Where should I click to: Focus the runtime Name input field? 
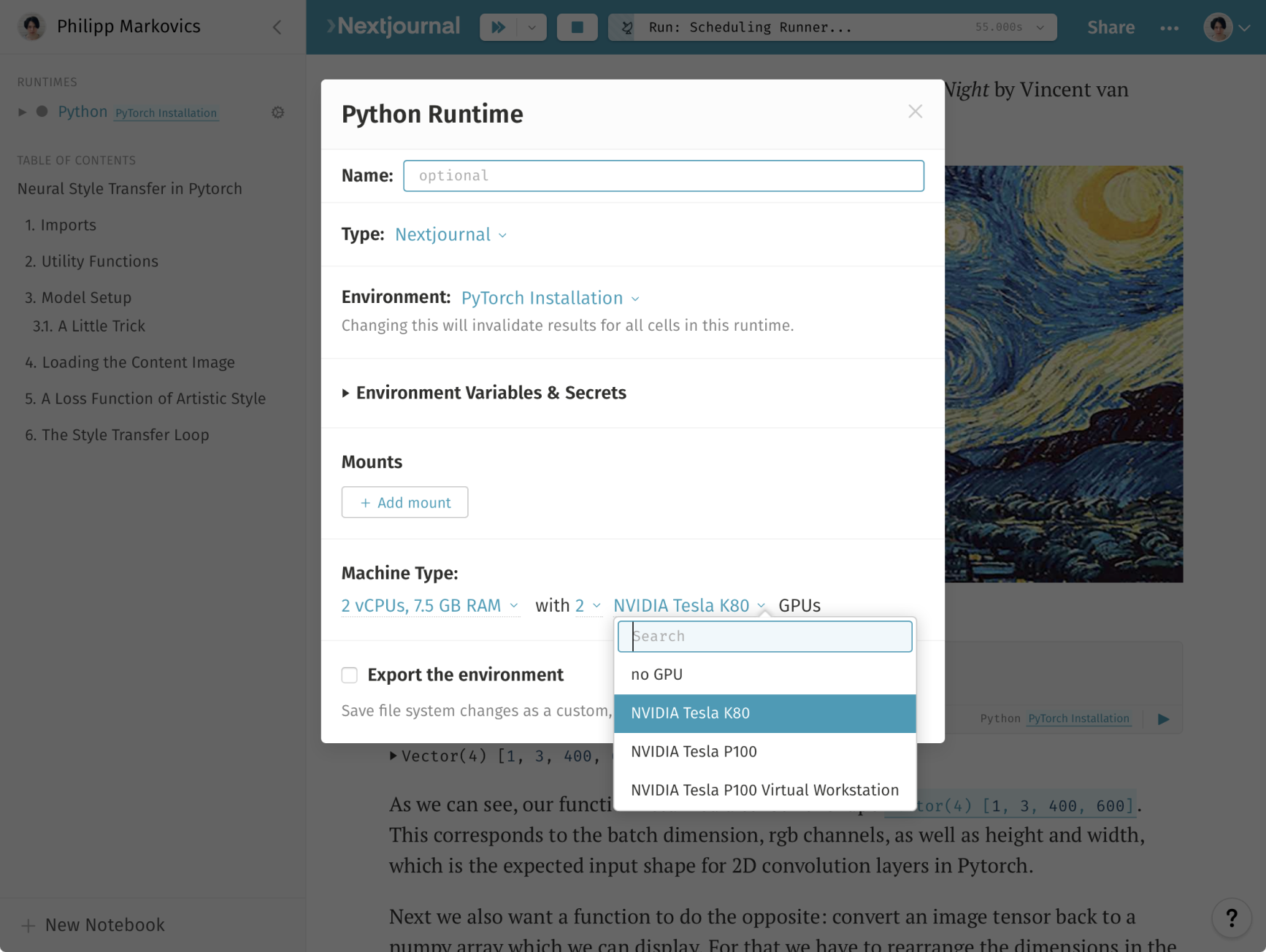[x=663, y=176]
